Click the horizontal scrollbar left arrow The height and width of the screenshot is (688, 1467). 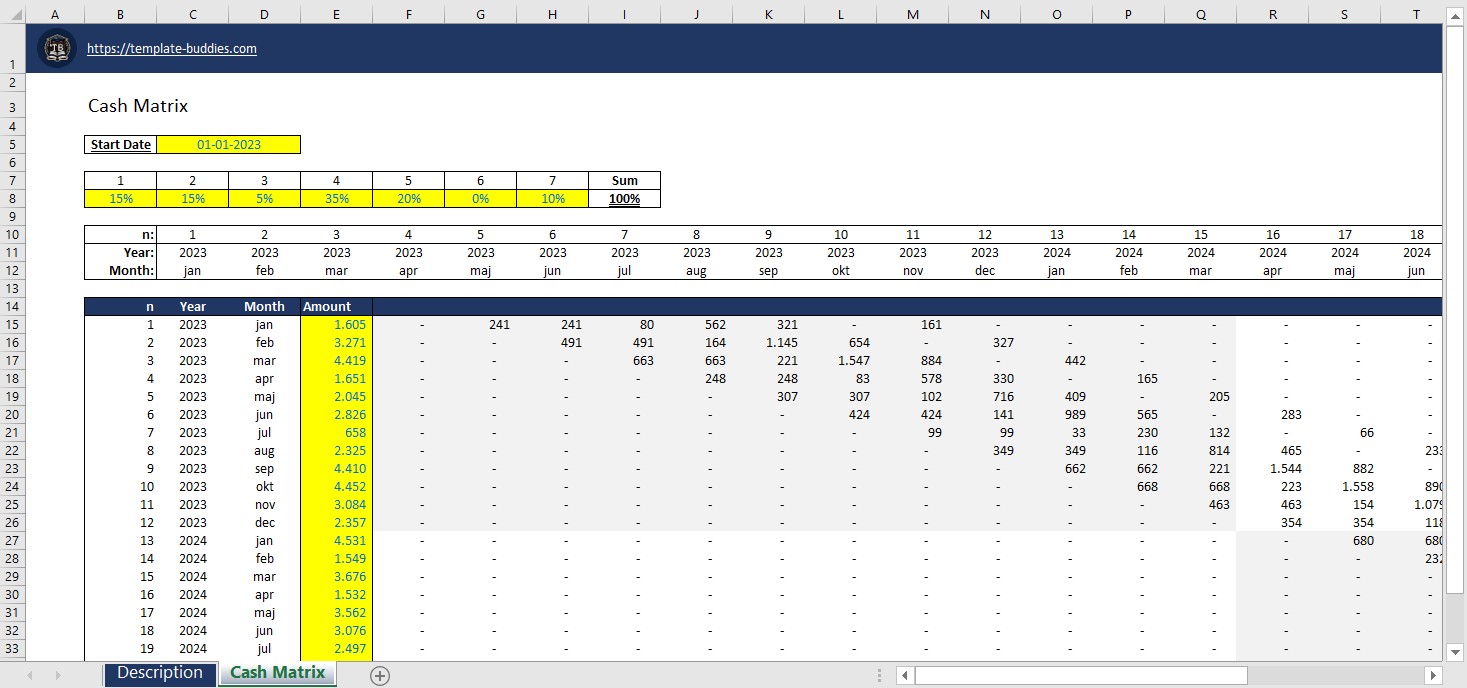coord(903,675)
